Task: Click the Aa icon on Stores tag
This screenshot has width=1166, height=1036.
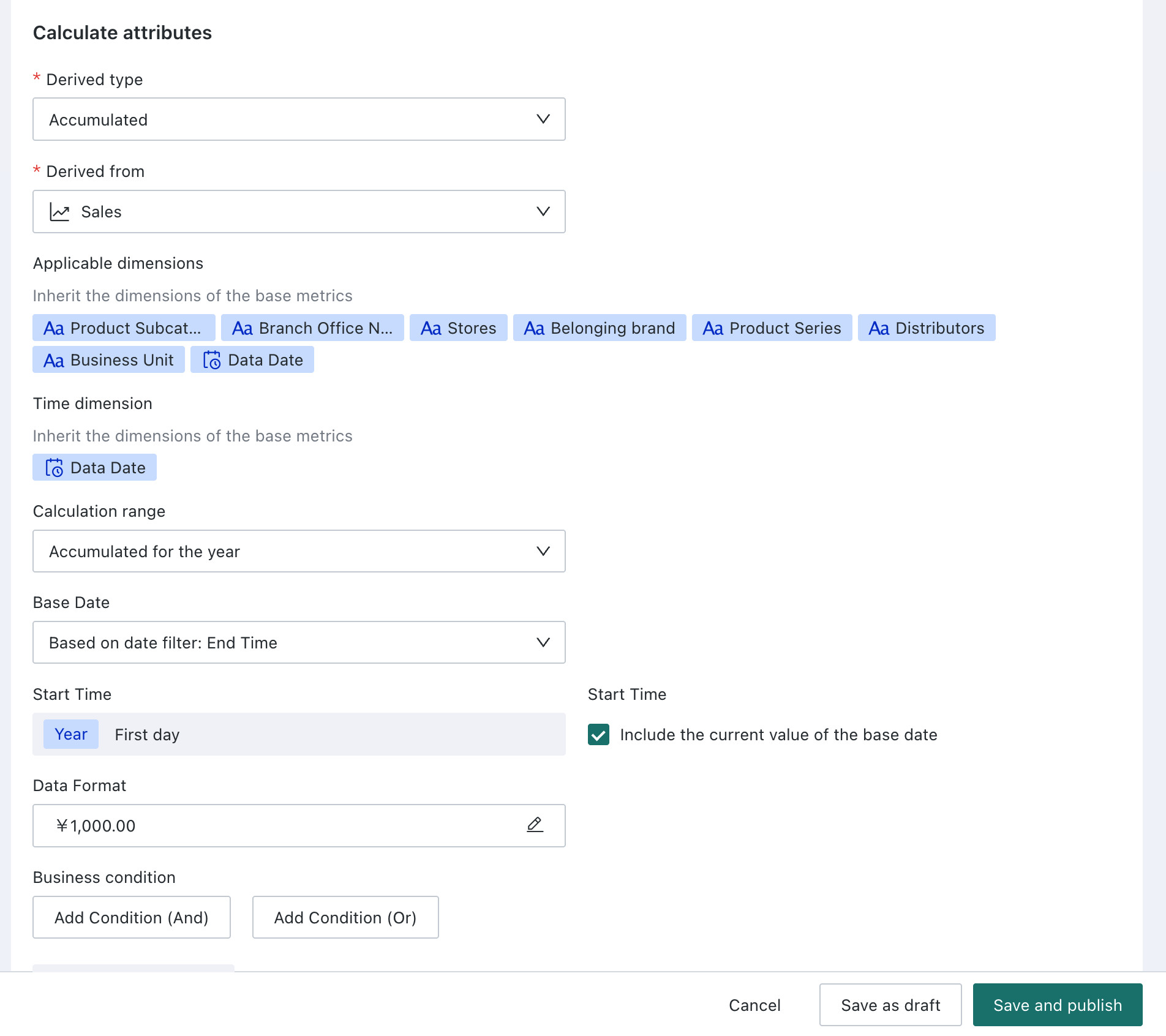Action: click(431, 328)
